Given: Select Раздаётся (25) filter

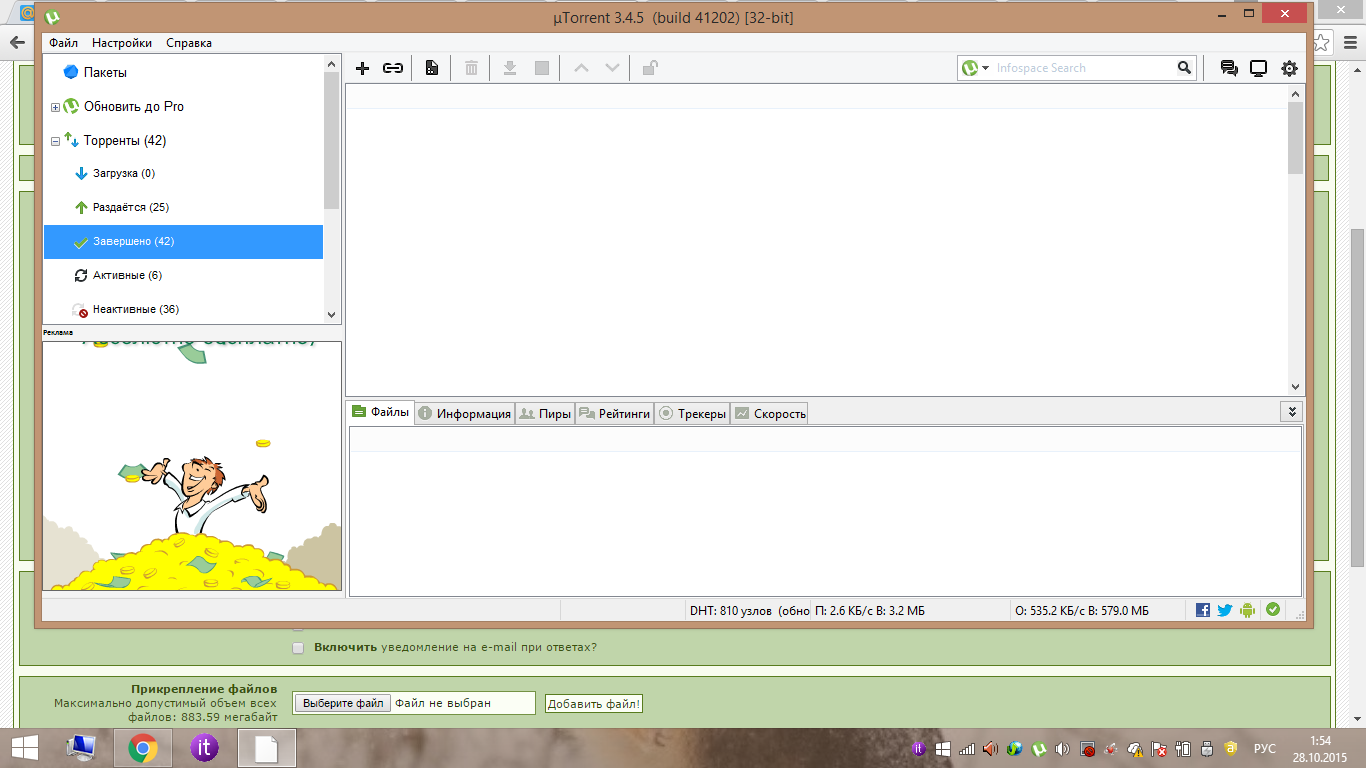Looking at the screenshot, I should point(131,208).
